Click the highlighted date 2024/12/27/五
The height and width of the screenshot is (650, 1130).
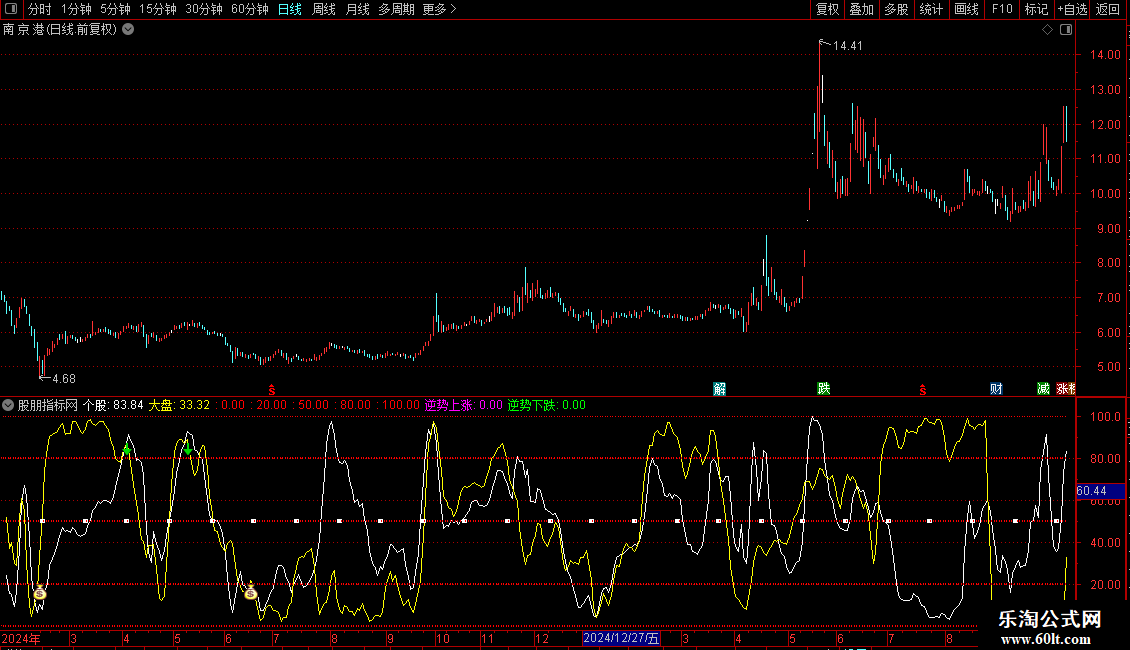[x=621, y=638]
